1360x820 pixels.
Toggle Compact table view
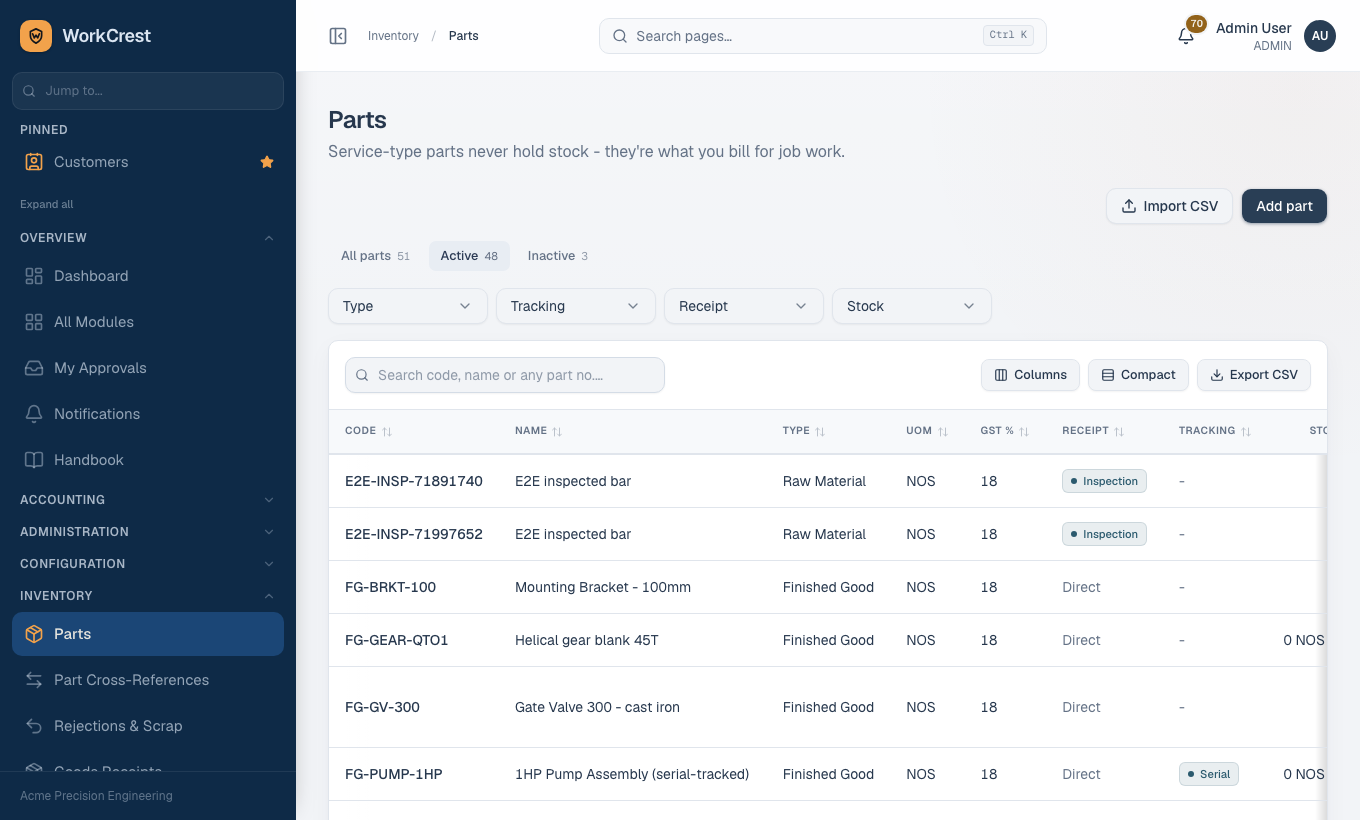(x=1138, y=375)
